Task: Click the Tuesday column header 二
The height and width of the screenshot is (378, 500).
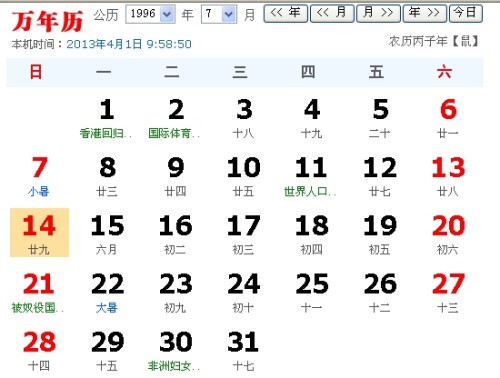Action: (x=172, y=72)
